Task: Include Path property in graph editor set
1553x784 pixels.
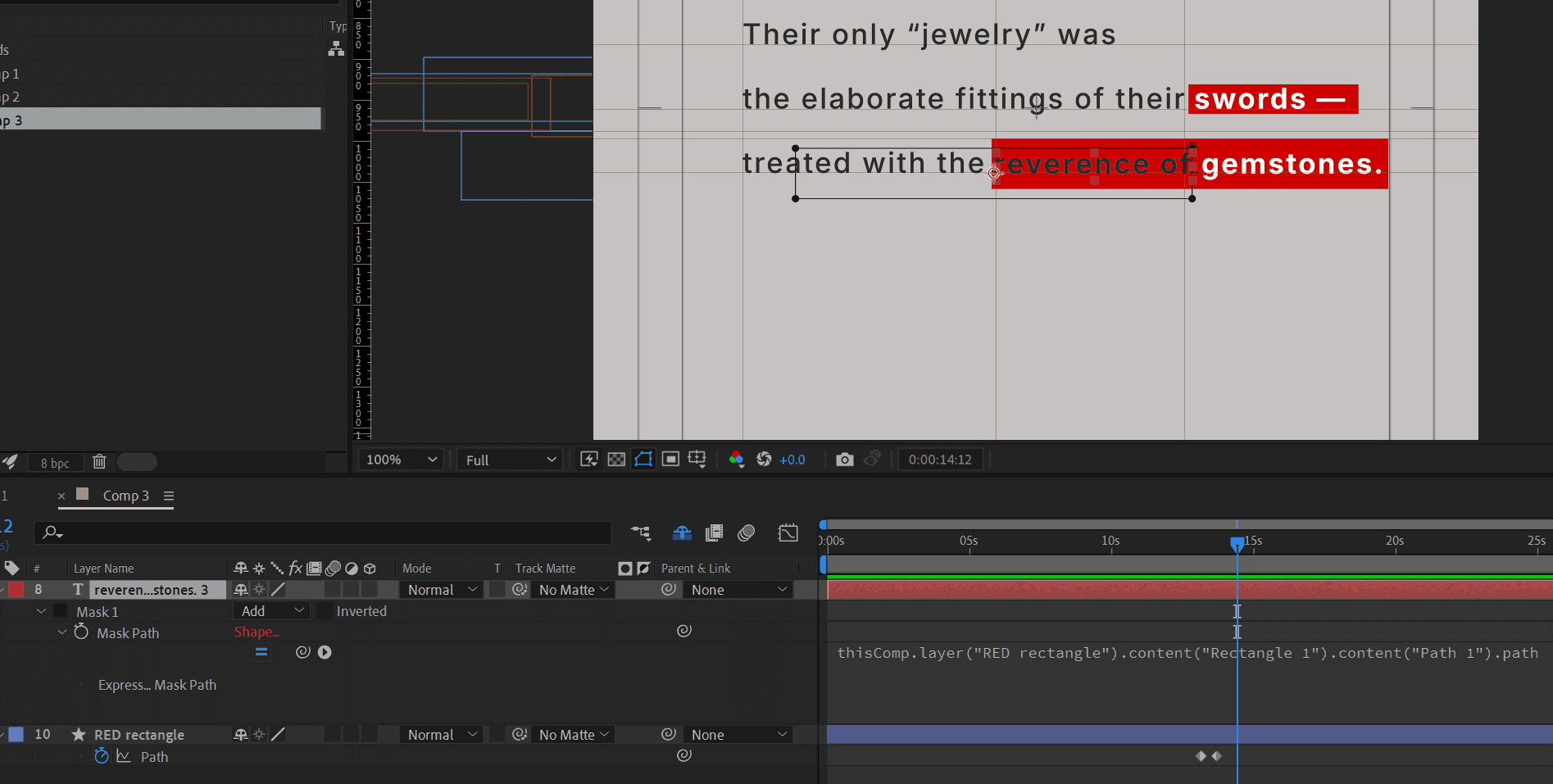Action: pyautogui.click(x=124, y=756)
